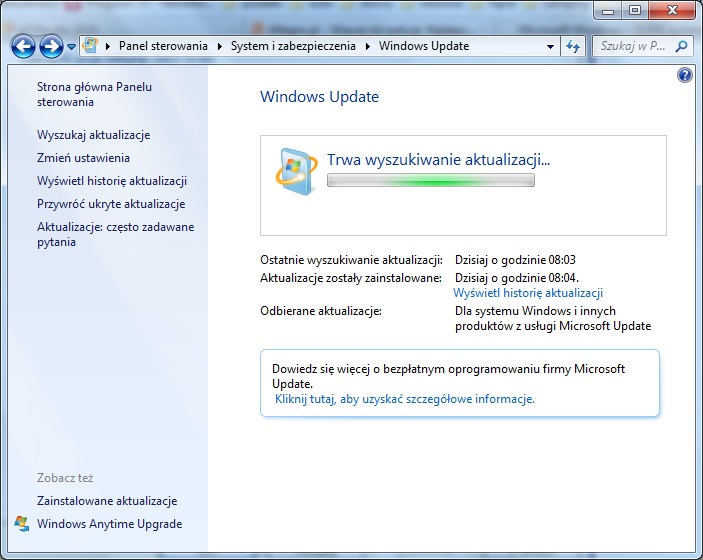Click Trwa wyszukiwanie aktualizacji status text

point(438,159)
